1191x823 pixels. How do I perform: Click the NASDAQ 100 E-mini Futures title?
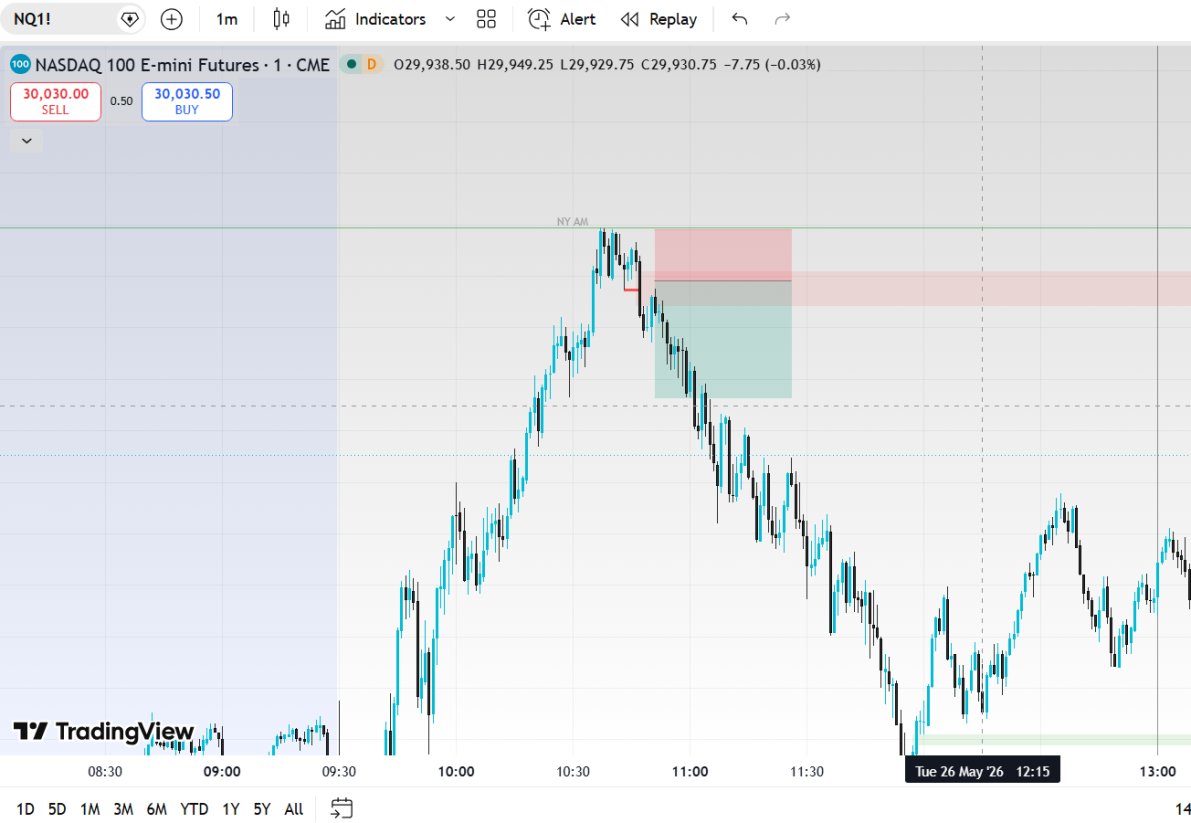tap(182, 65)
